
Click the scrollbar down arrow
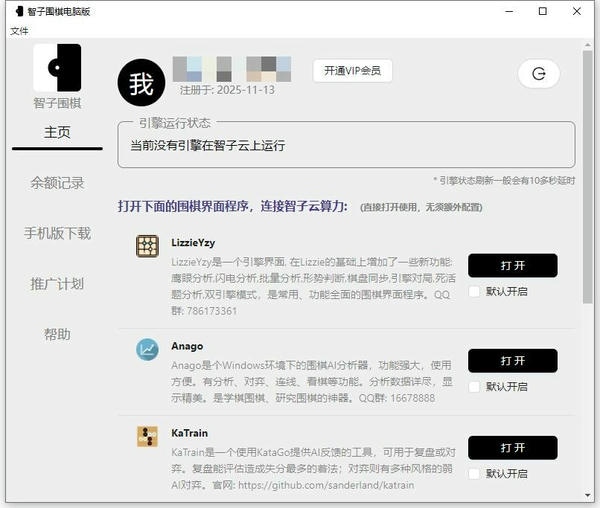pyautogui.click(x=587, y=495)
